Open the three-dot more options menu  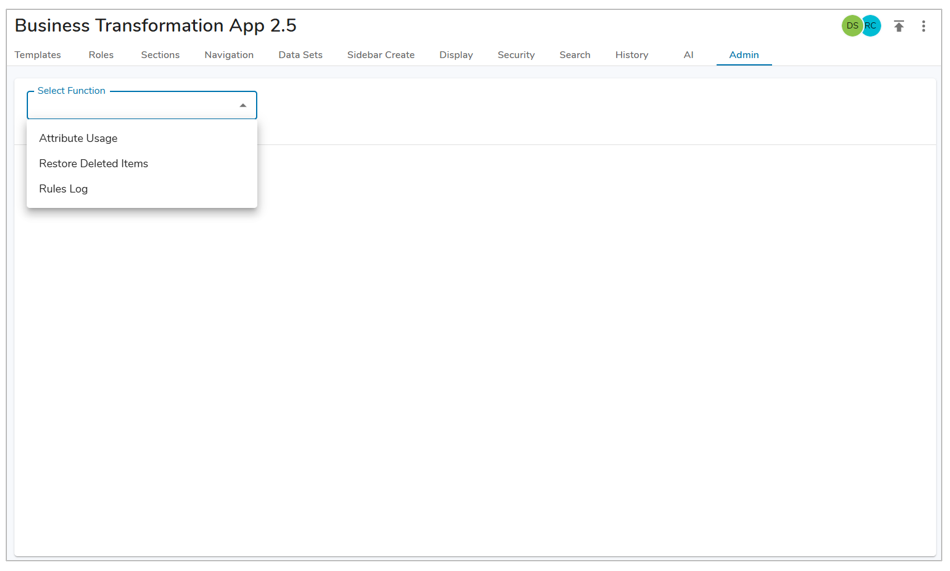pos(923,26)
